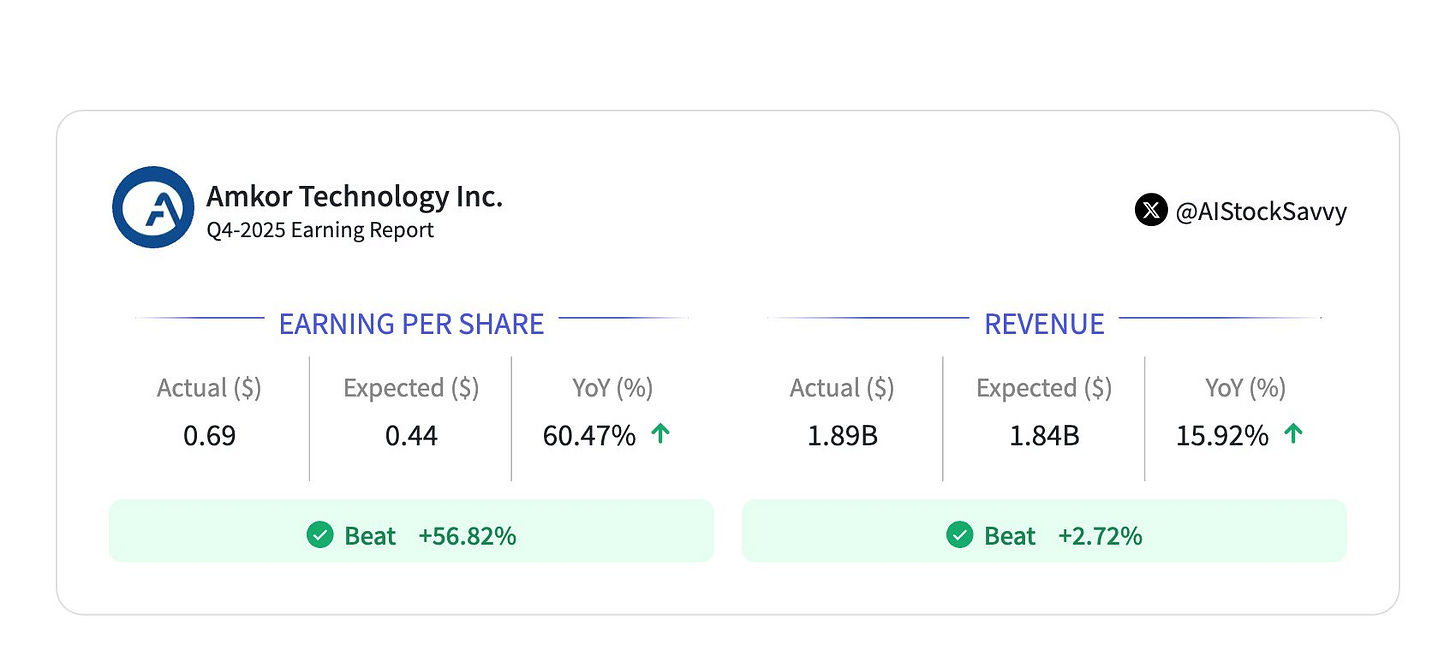The image size is (1456, 668).
Task: Click the revenue Expected ($) column label
Action: [x=1044, y=388]
